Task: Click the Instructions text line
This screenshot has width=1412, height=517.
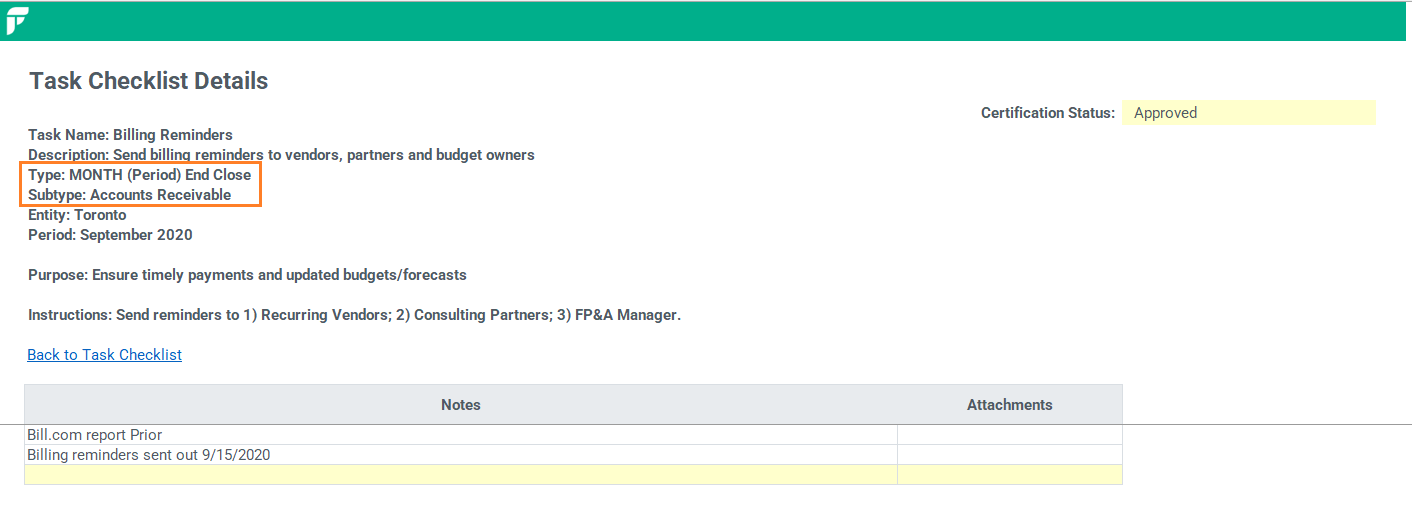Action: (354, 315)
